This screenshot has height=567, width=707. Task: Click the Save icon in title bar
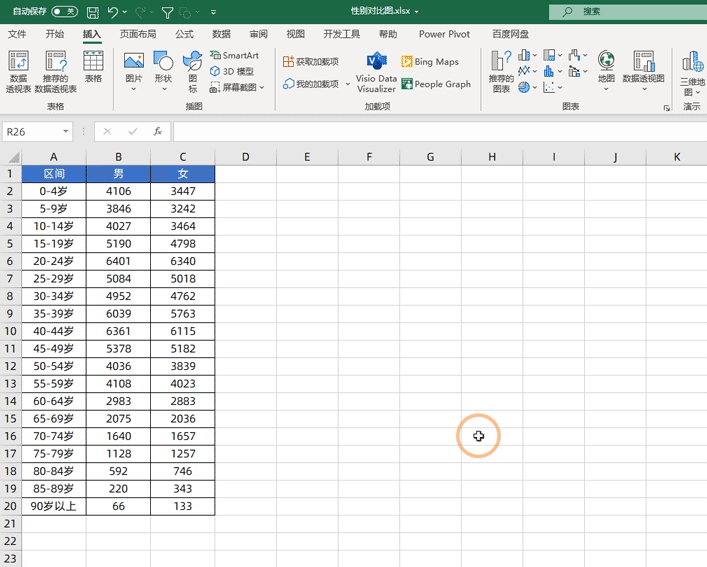(x=92, y=12)
